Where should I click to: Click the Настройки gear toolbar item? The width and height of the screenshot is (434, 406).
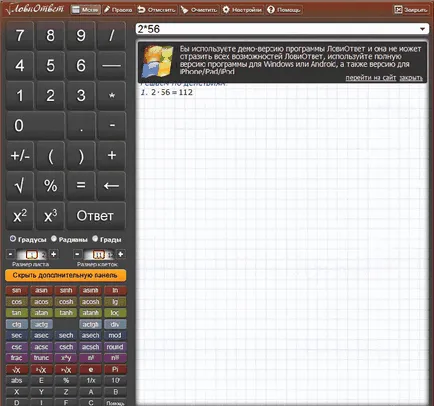click(x=242, y=10)
